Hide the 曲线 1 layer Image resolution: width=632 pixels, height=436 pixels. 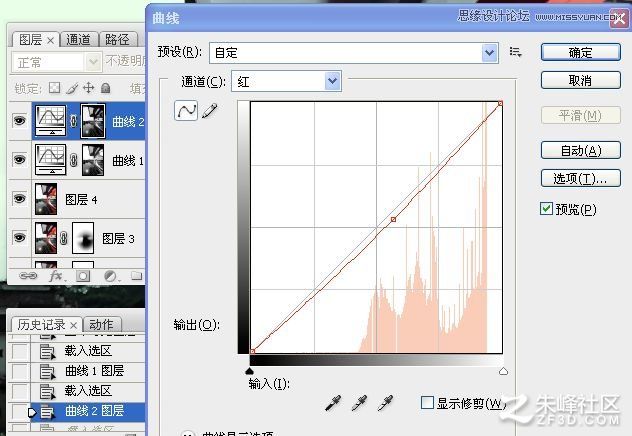19,160
